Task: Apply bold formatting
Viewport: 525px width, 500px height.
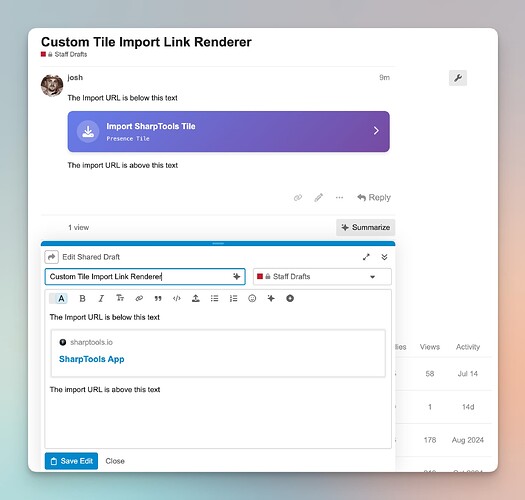Action: coord(82,298)
